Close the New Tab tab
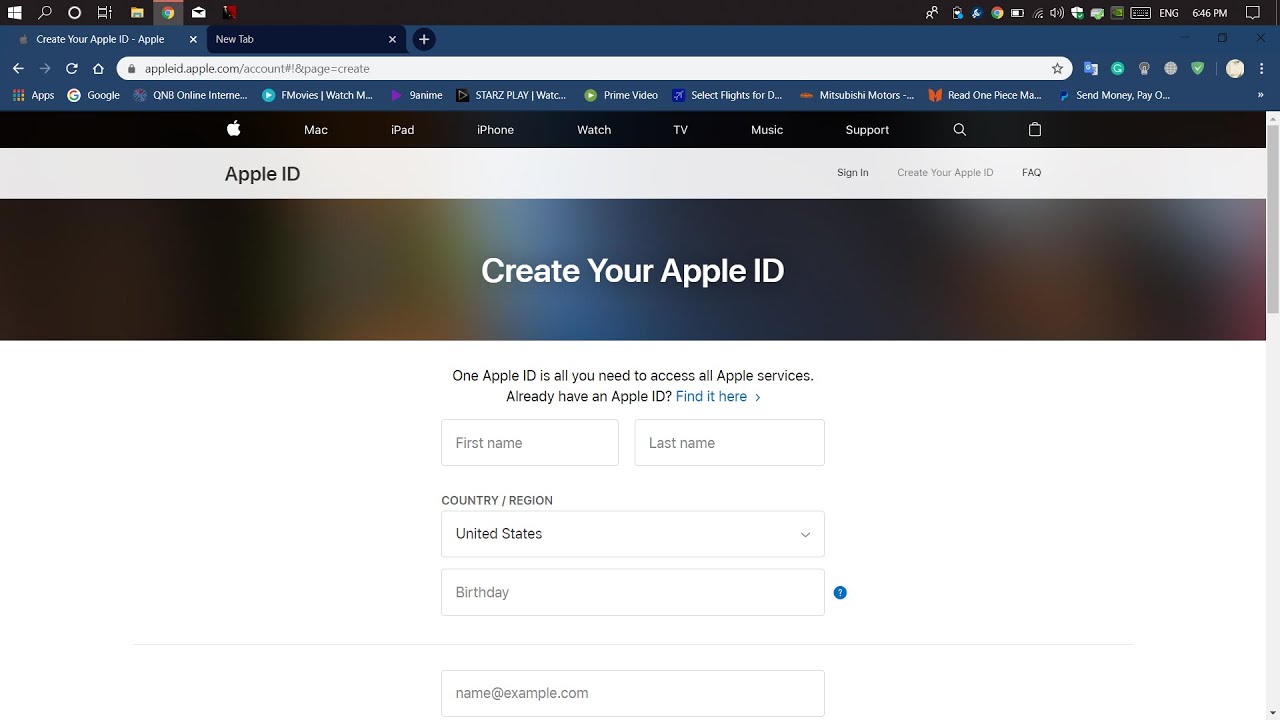Viewport: 1280px width, 720px height. pos(392,39)
